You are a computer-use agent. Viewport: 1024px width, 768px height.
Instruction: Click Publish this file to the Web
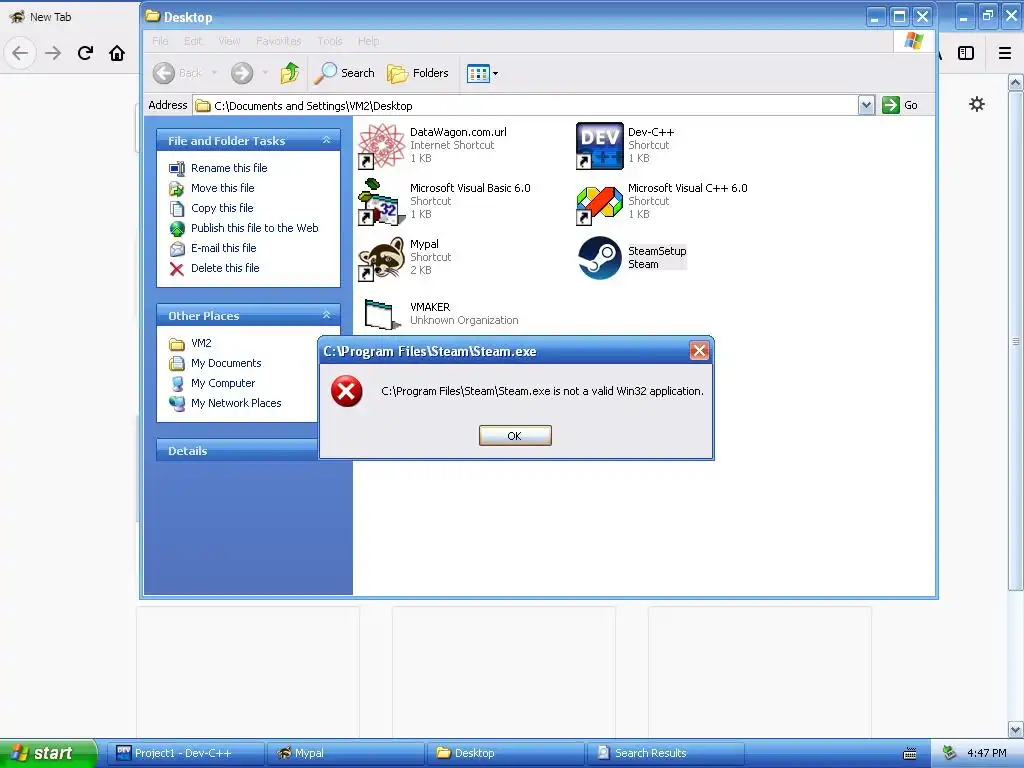click(255, 228)
